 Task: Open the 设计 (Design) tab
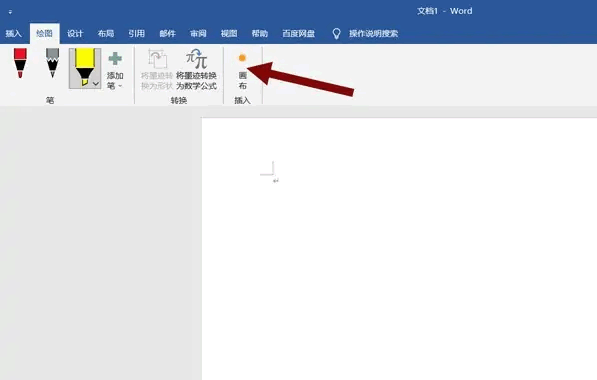tap(75, 34)
